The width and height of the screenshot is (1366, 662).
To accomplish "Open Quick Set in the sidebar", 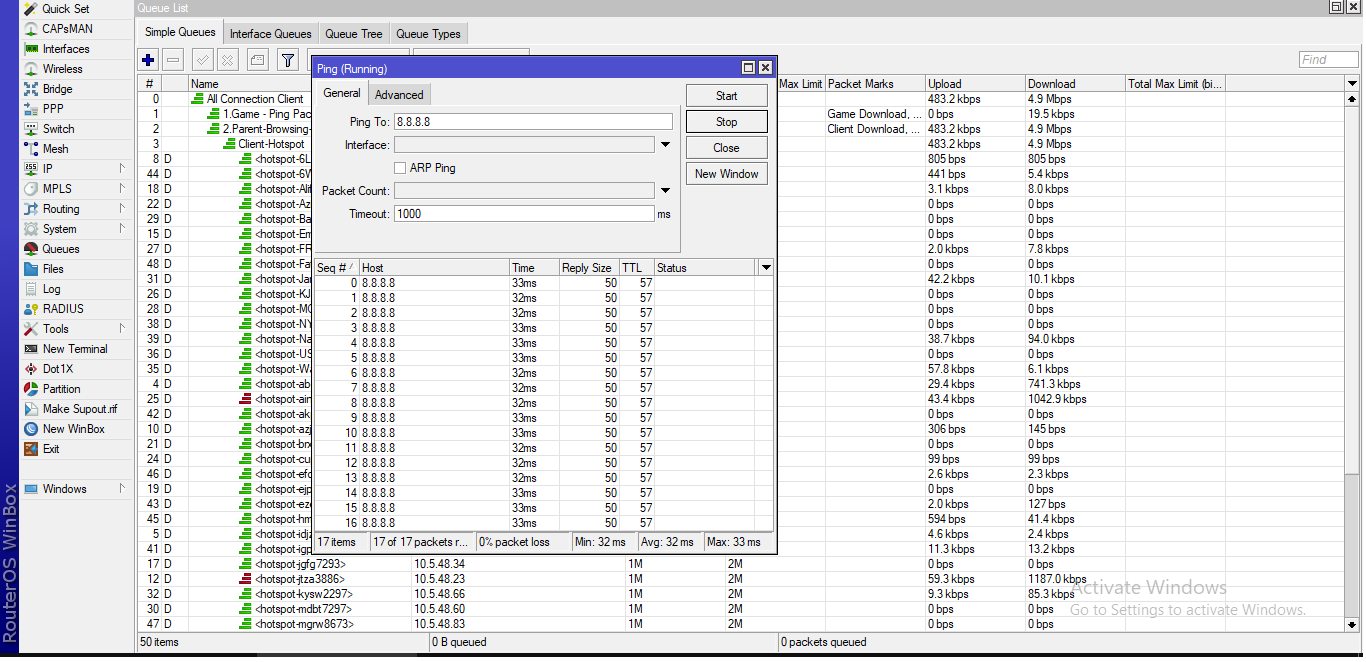I will [65, 9].
